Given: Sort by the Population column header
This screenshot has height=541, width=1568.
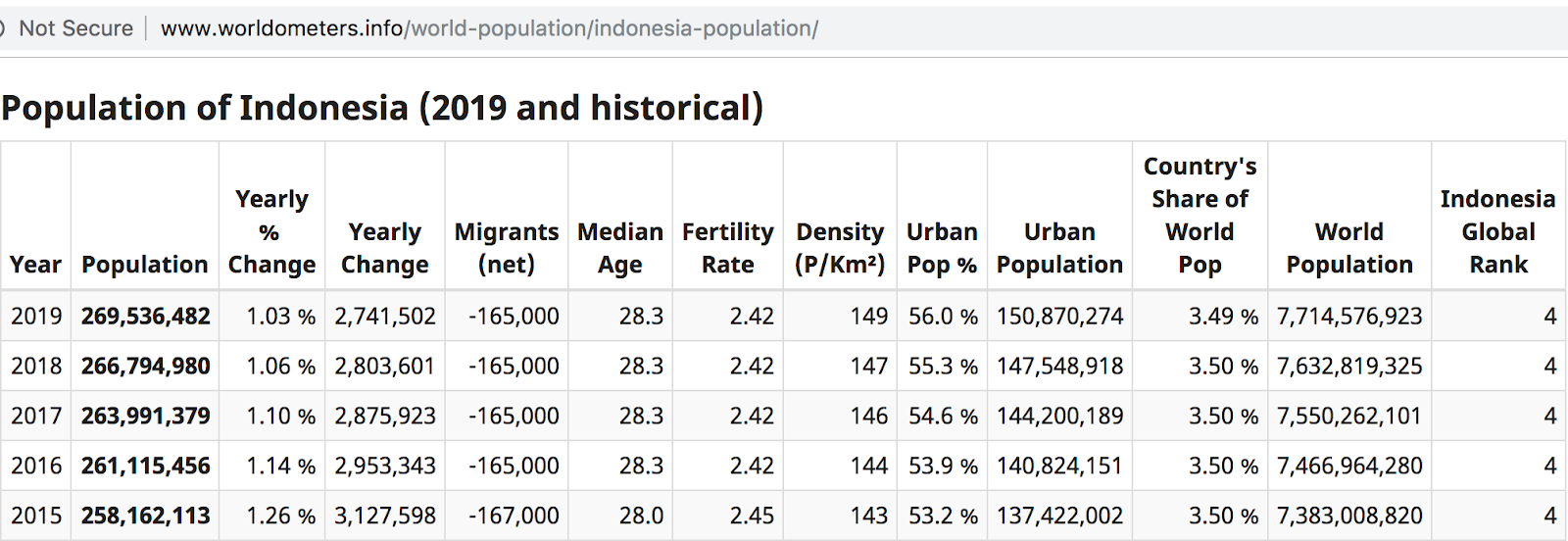Looking at the screenshot, I should coord(145,265).
